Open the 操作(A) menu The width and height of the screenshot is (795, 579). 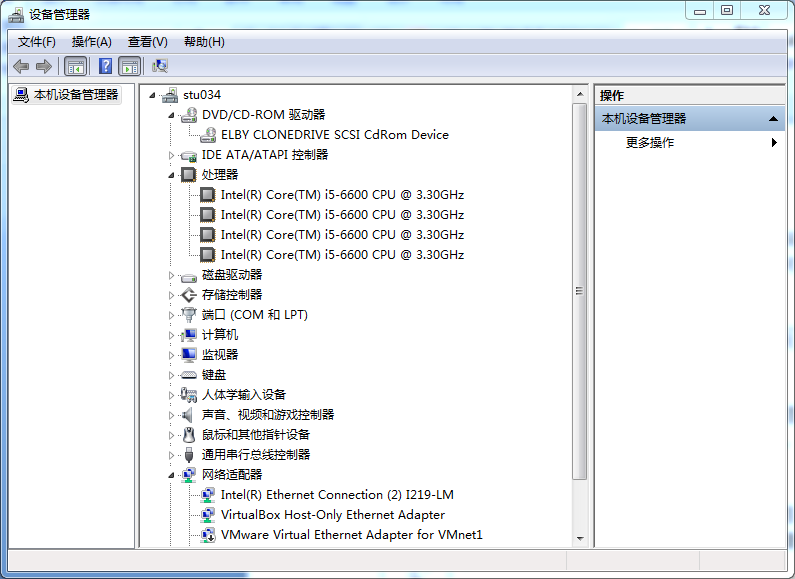click(x=91, y=42)
